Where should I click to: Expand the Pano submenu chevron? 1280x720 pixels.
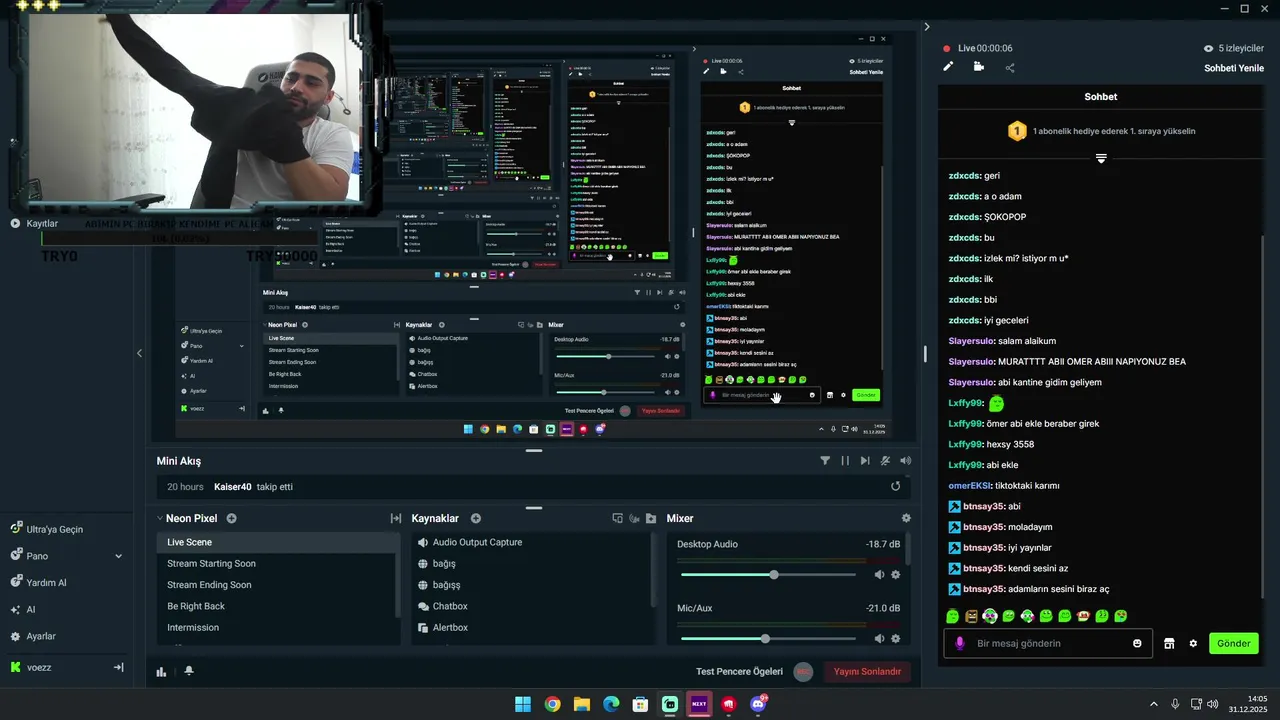118,556
